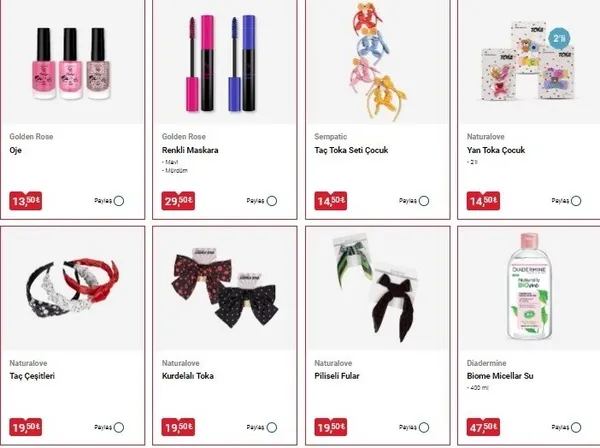The image size is (600, 448).
Task: Click the blue 2'li badge icon
Action: tap(559, 38)
